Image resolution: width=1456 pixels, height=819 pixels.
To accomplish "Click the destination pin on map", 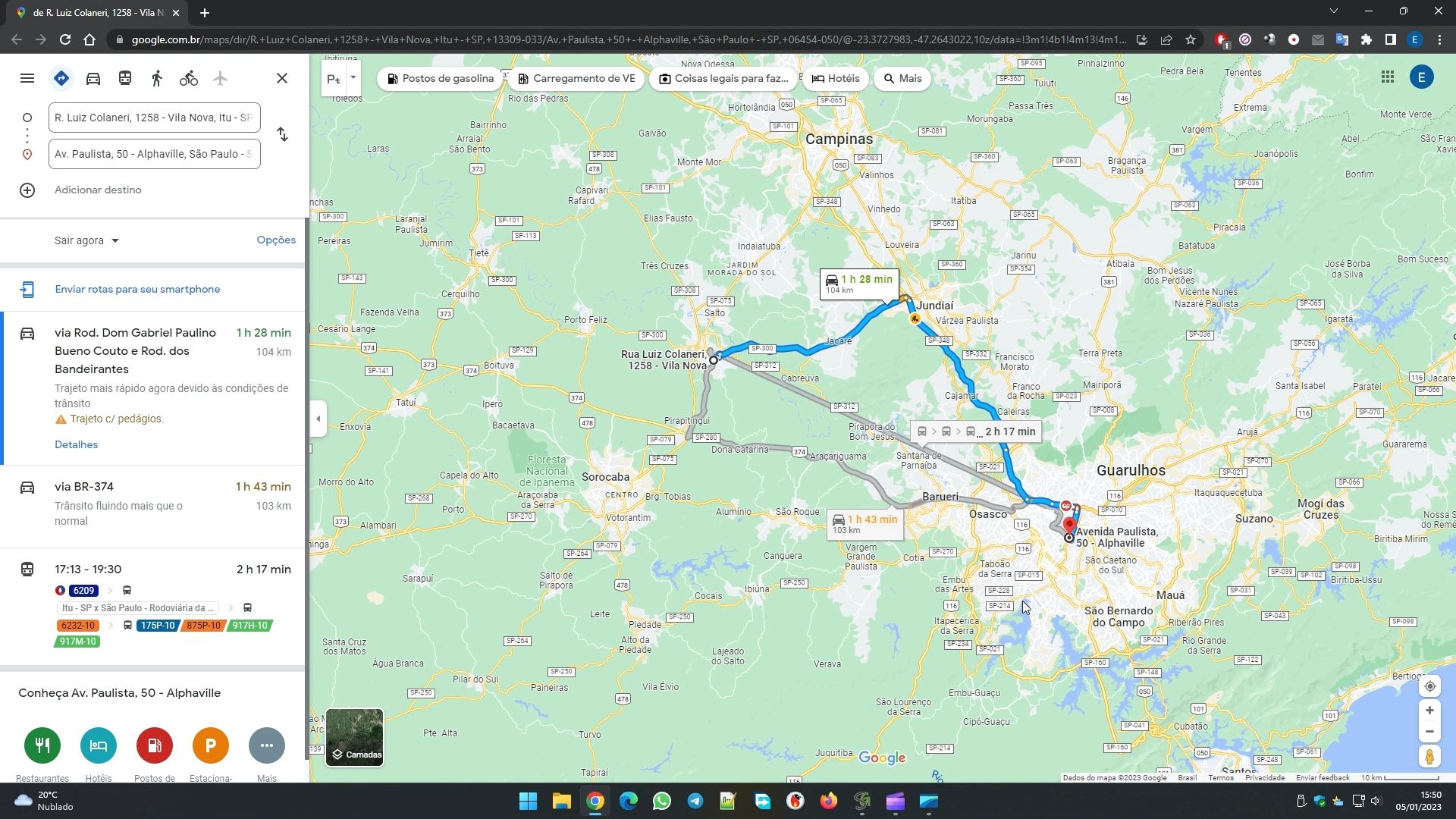I will click(x=1069, y=525).
